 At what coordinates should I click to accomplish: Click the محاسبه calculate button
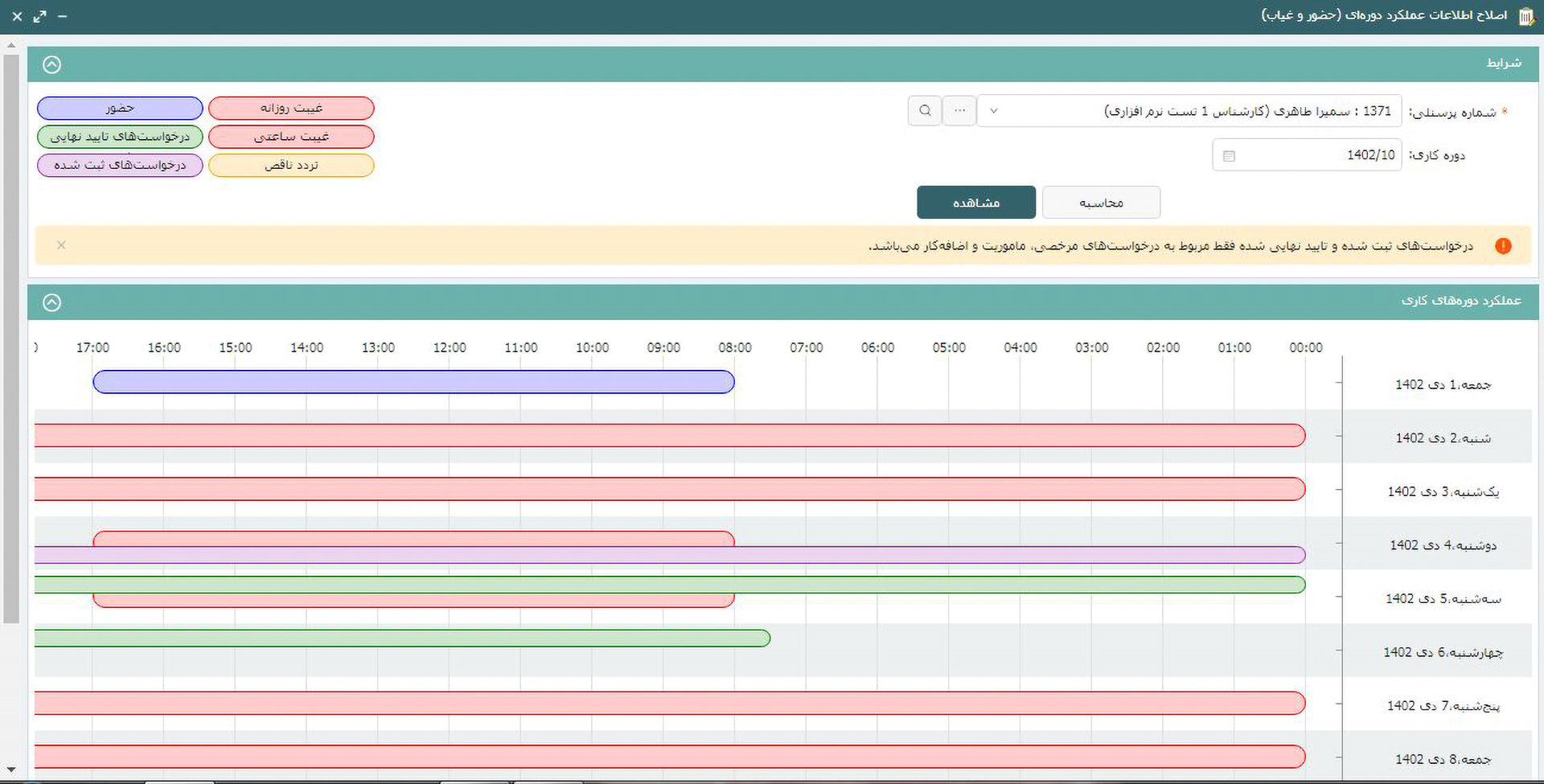point(1101,203)
